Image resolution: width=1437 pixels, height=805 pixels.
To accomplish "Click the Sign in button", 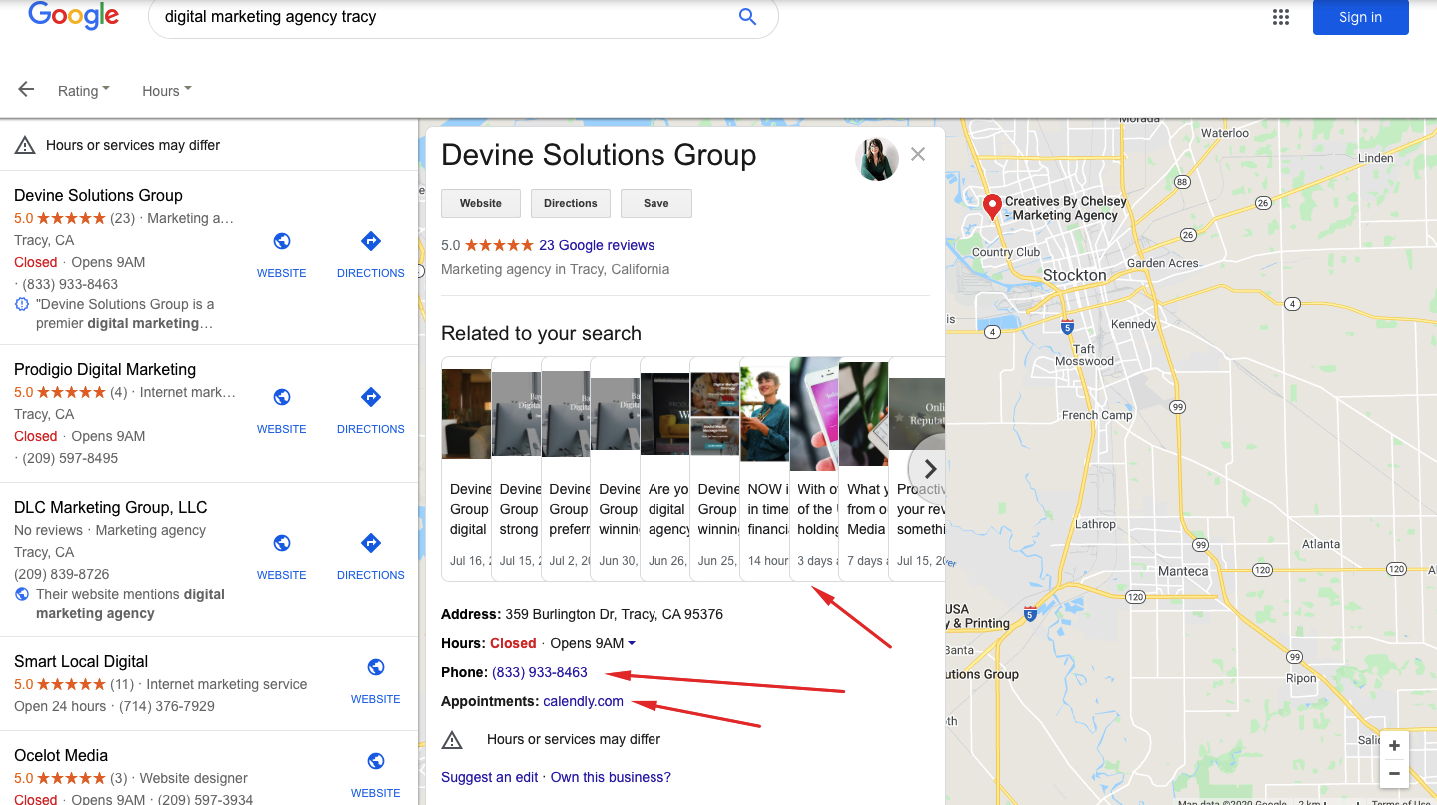I will 1360,17.
